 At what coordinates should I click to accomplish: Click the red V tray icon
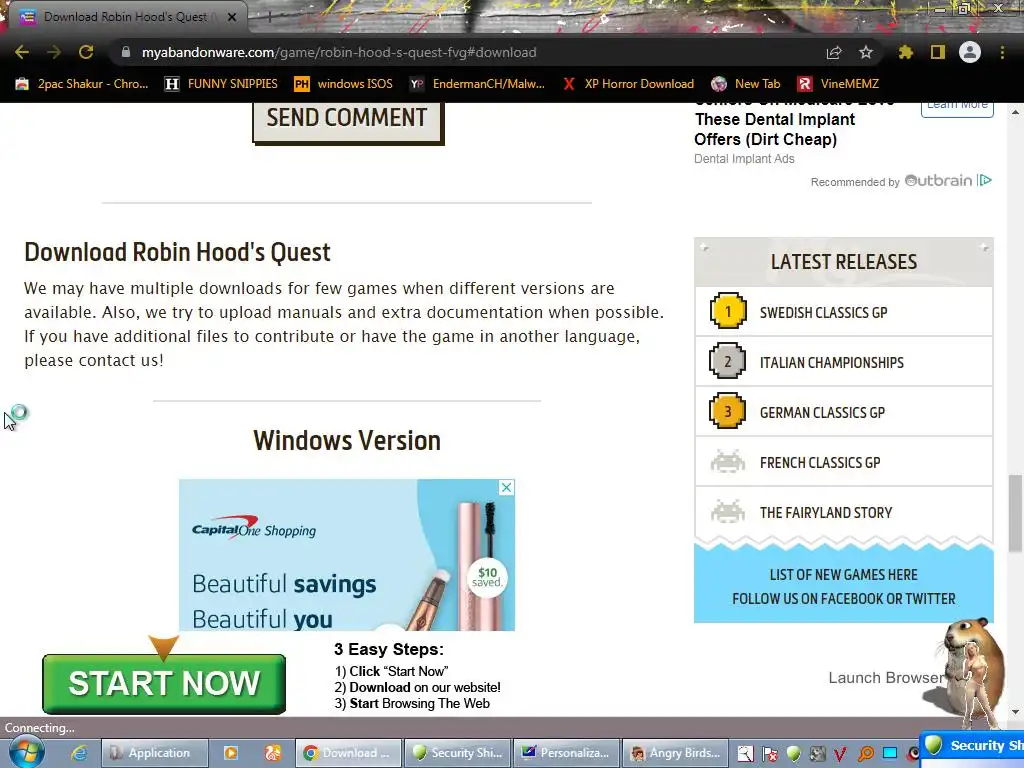click(840, 754)
